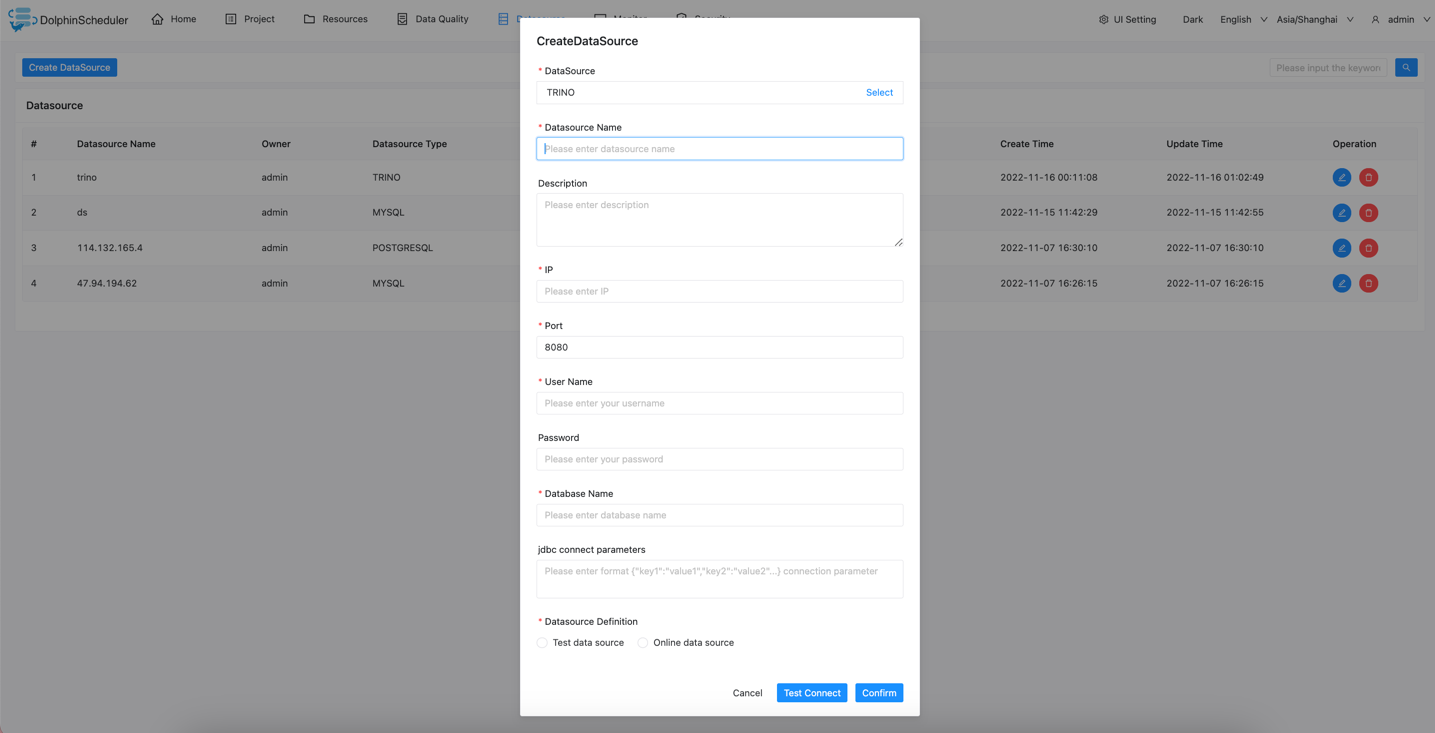Image resolution: width=1435 pixels, height=733 pixels.
Task: Focus the IP input field
Action: (719, 292)
